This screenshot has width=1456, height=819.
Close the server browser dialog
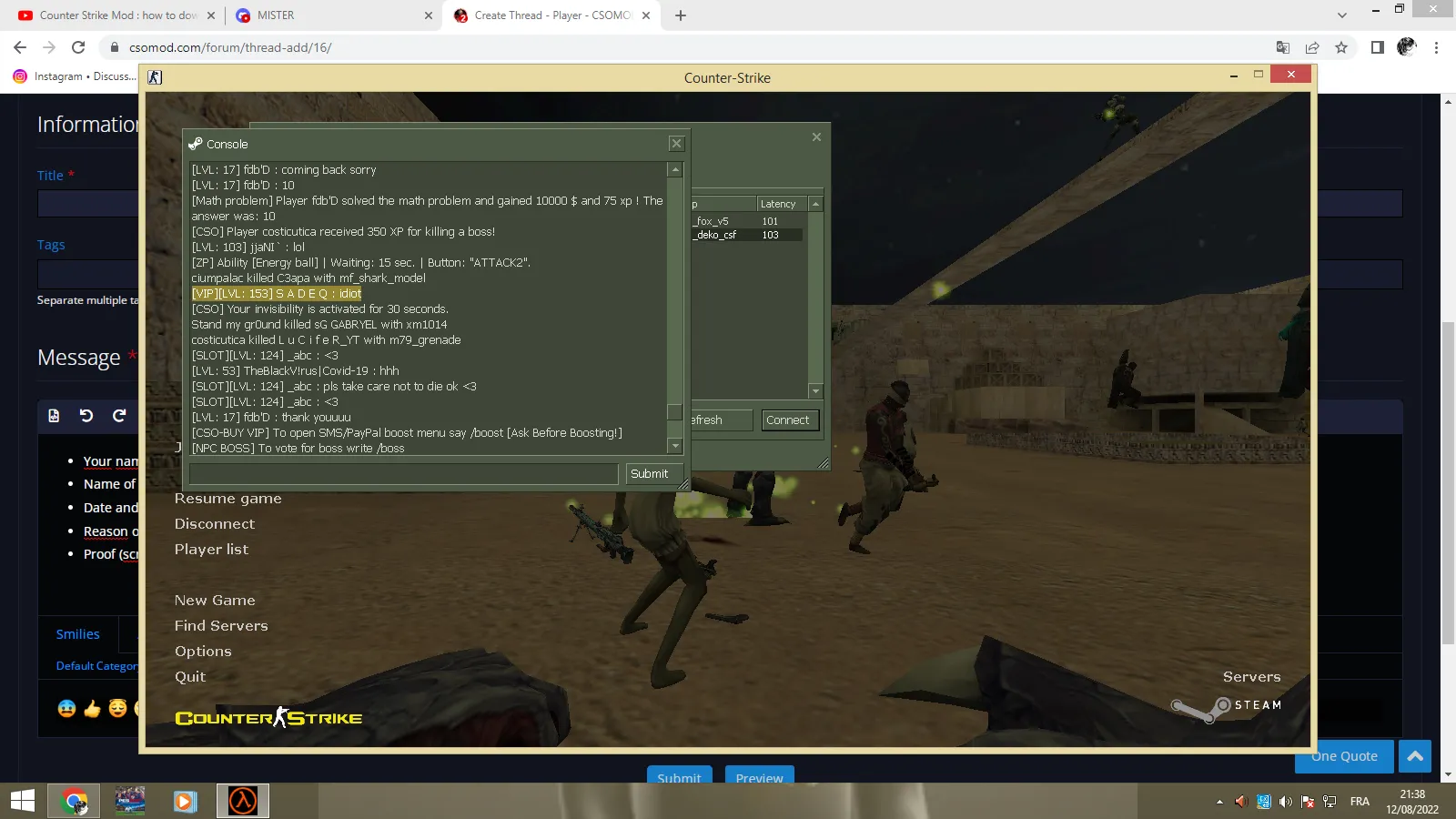[816, 136]
